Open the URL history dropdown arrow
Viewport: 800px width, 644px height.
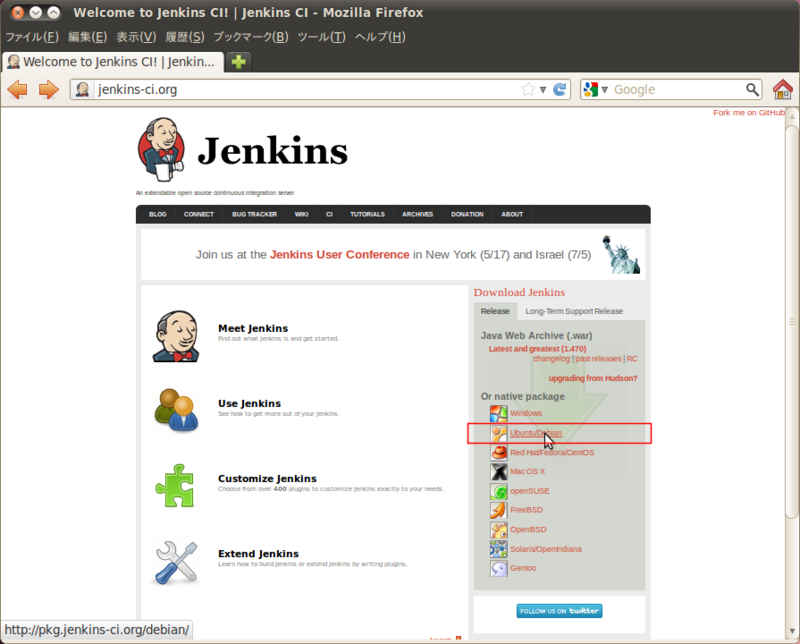click(x=543, y=90)
